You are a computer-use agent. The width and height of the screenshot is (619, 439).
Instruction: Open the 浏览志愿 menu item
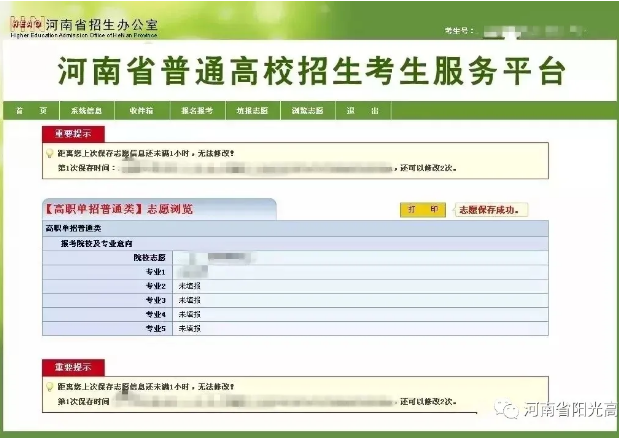coord(308,111)
